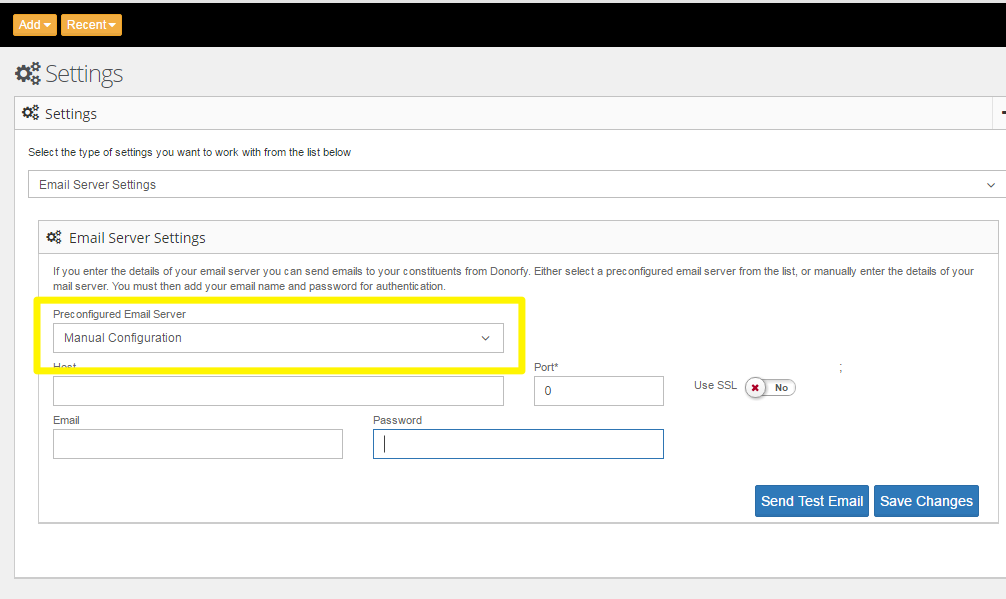Open the Preconfigured Email Server dropdown
1006x599 pixels.
pos(277,338)
